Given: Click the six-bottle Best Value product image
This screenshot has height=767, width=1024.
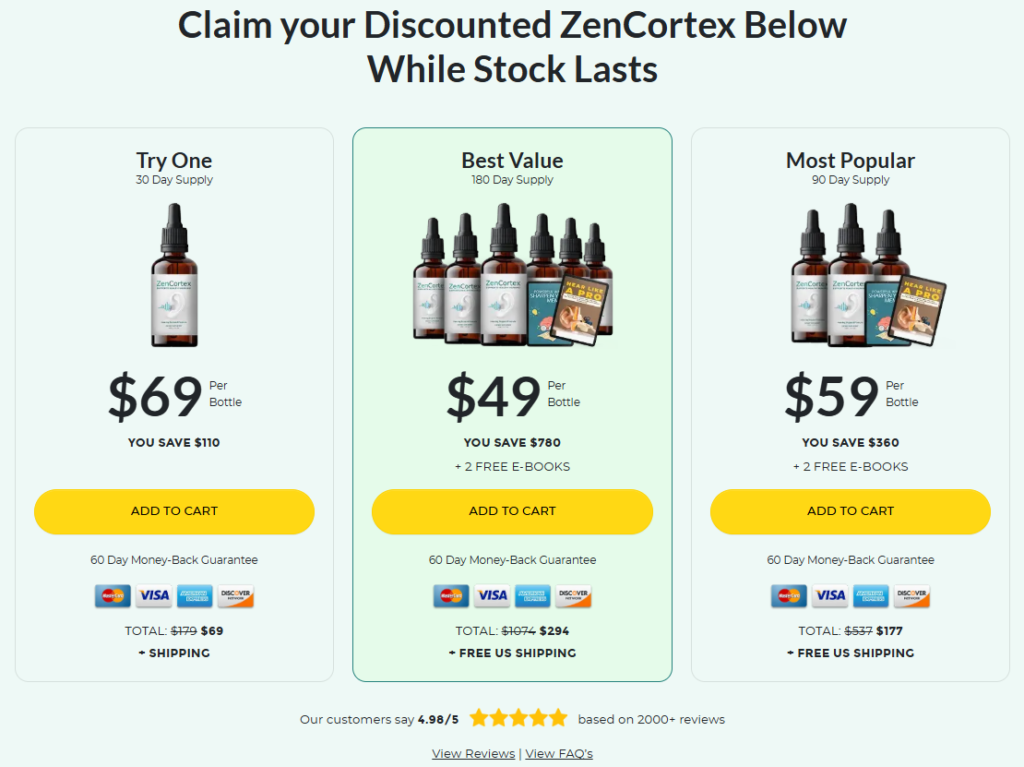Looking at the screenshot, I should coord(512,277).
